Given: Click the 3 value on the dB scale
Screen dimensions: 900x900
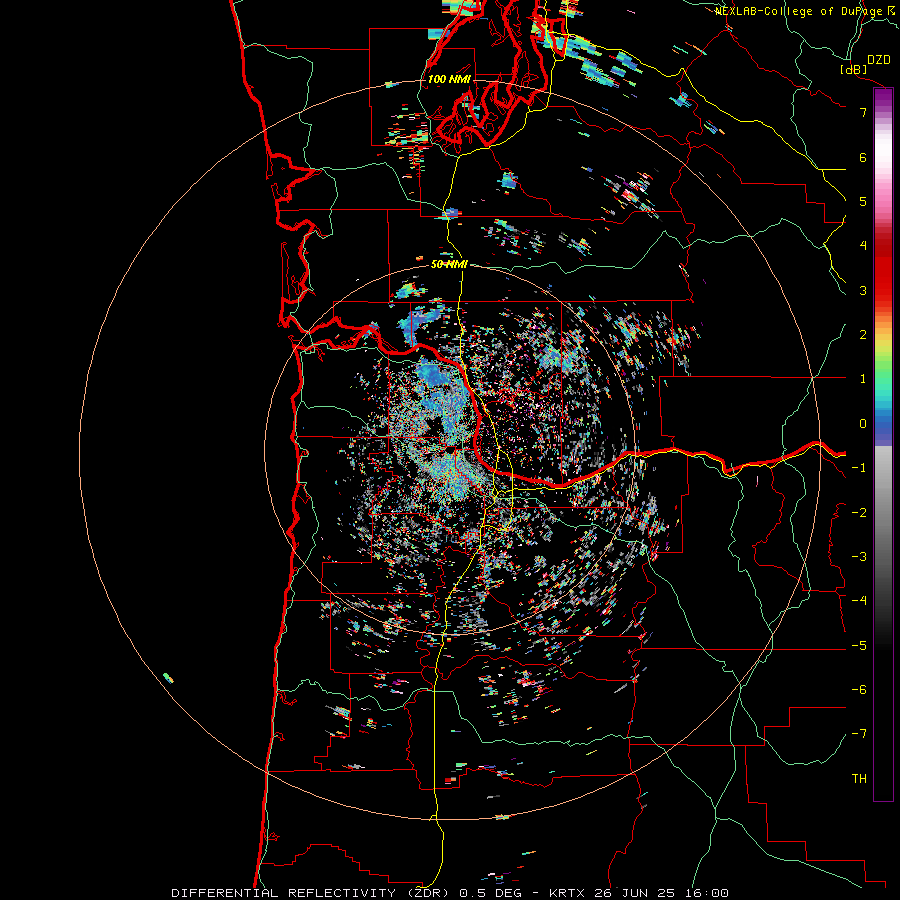Looking at the screenshot, I should 863,290.
